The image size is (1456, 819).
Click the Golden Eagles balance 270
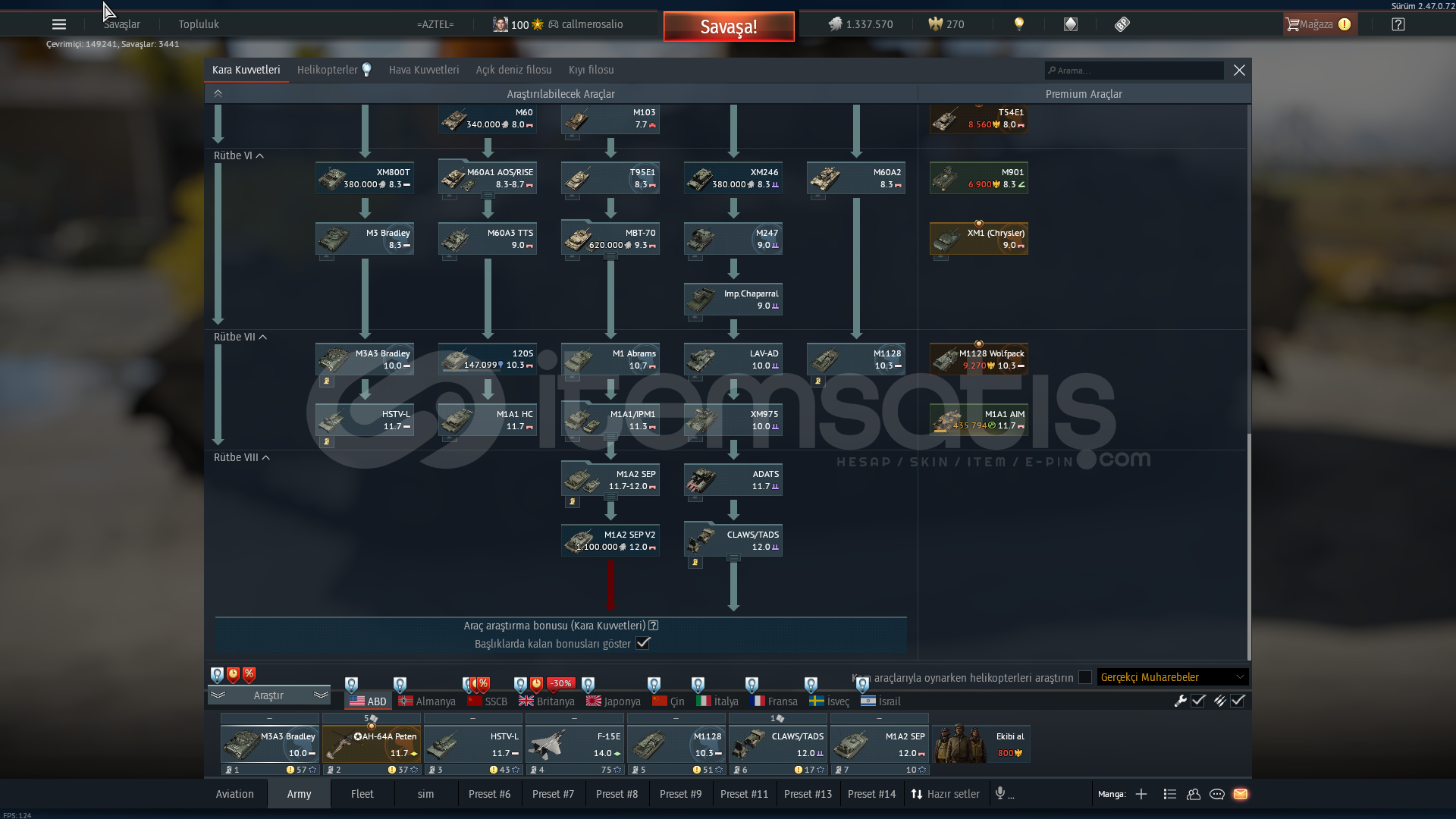point(946,24)
